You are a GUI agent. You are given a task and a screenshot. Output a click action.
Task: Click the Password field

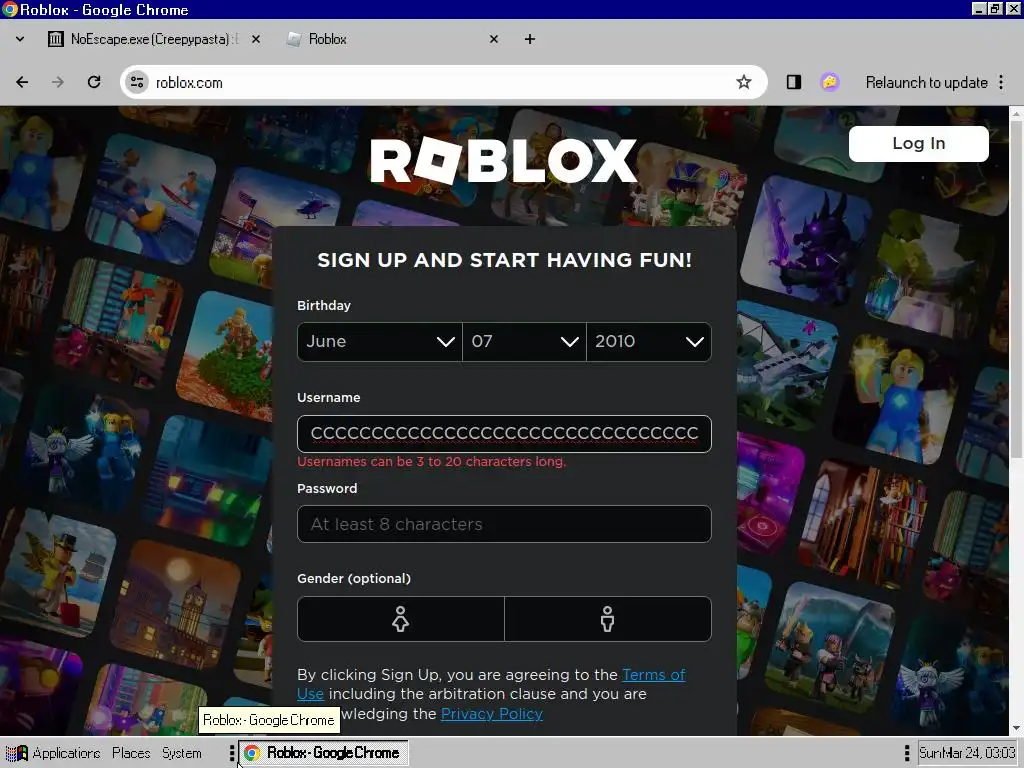tap(504, 524)
